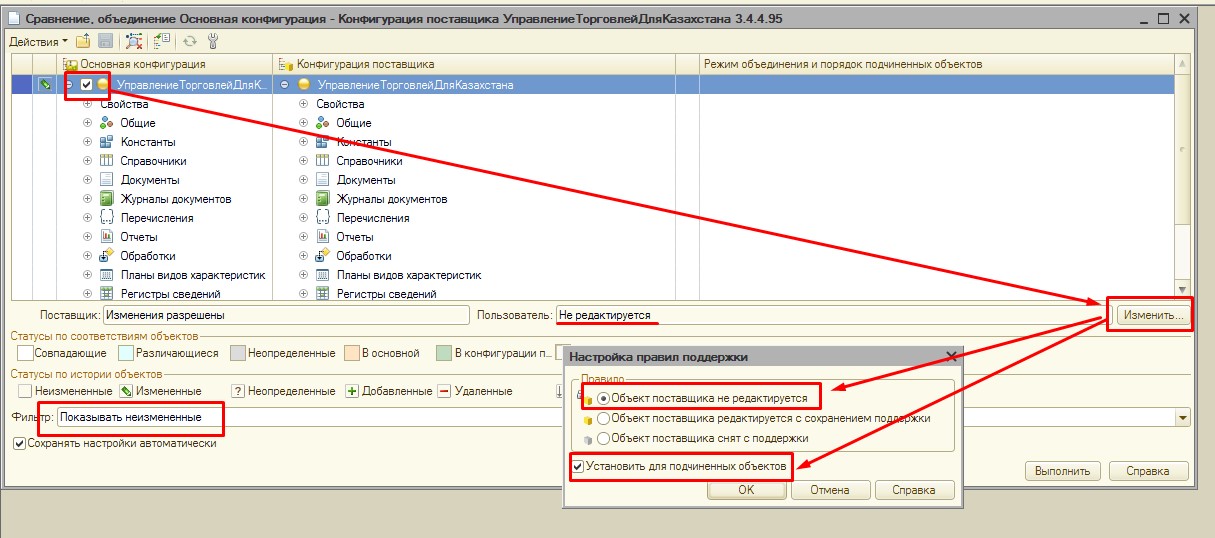Screen dimensions: 1215x538
Task: Click the Изменить... button
Action: point(1153,315)
